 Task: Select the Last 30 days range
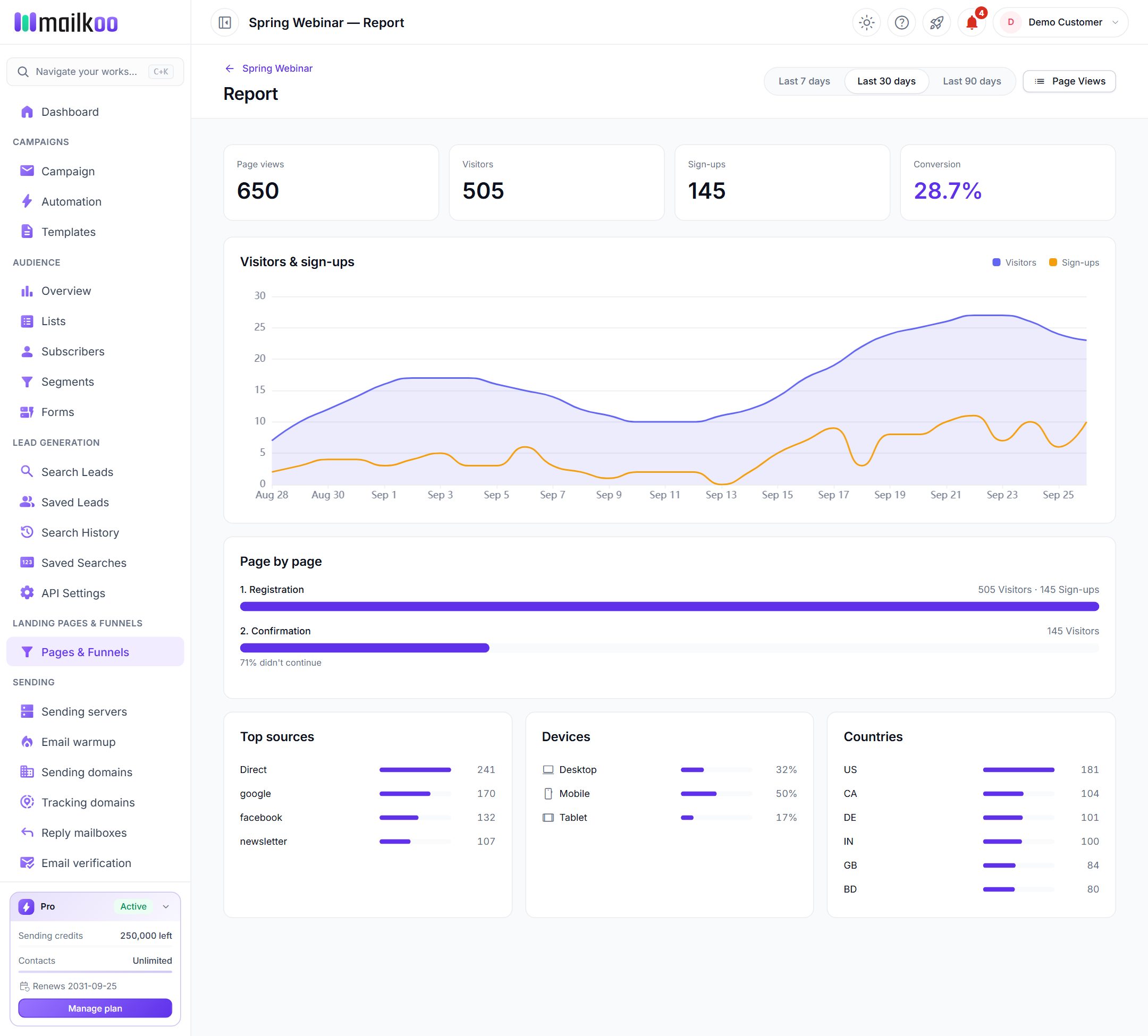point(886,81)
